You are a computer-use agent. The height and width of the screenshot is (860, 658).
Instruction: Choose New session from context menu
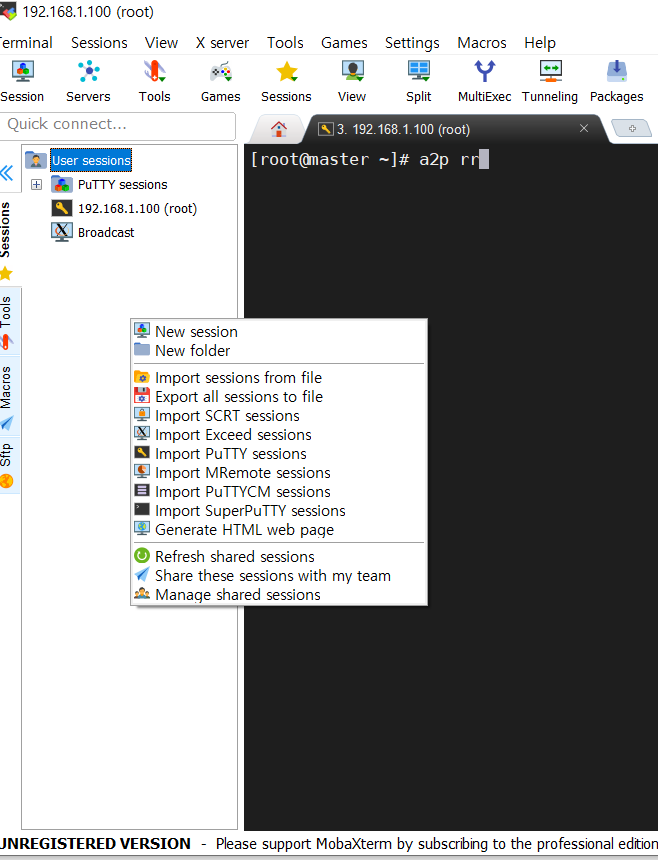click(x=279, y=332)
